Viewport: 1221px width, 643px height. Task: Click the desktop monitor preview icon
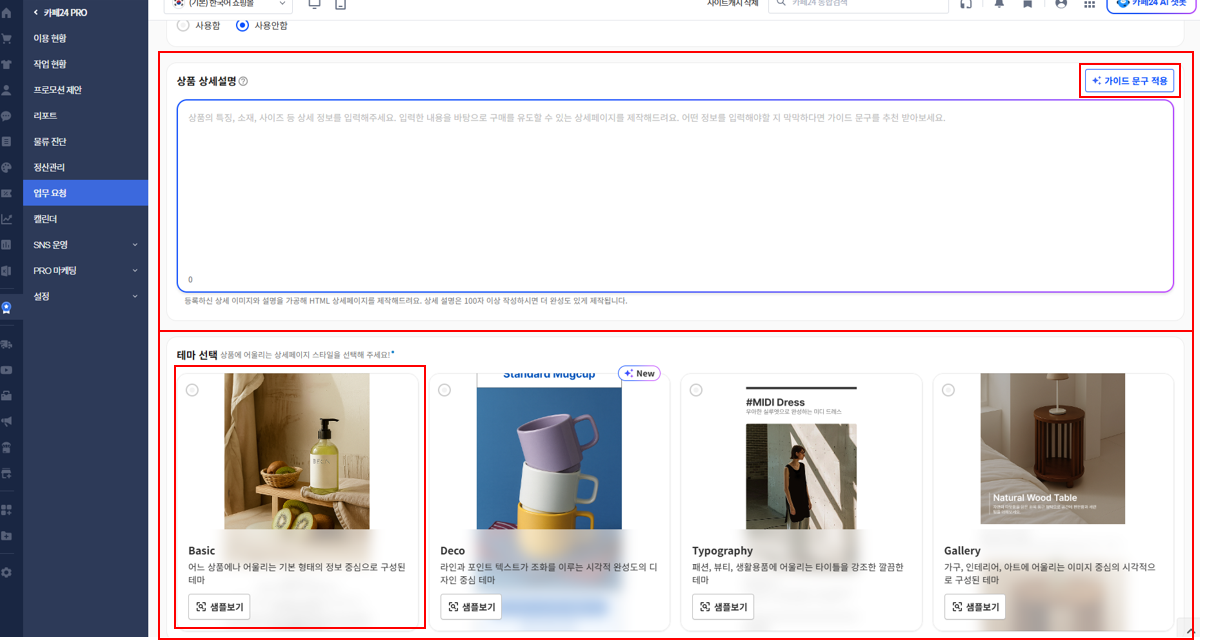click(315, 4)
